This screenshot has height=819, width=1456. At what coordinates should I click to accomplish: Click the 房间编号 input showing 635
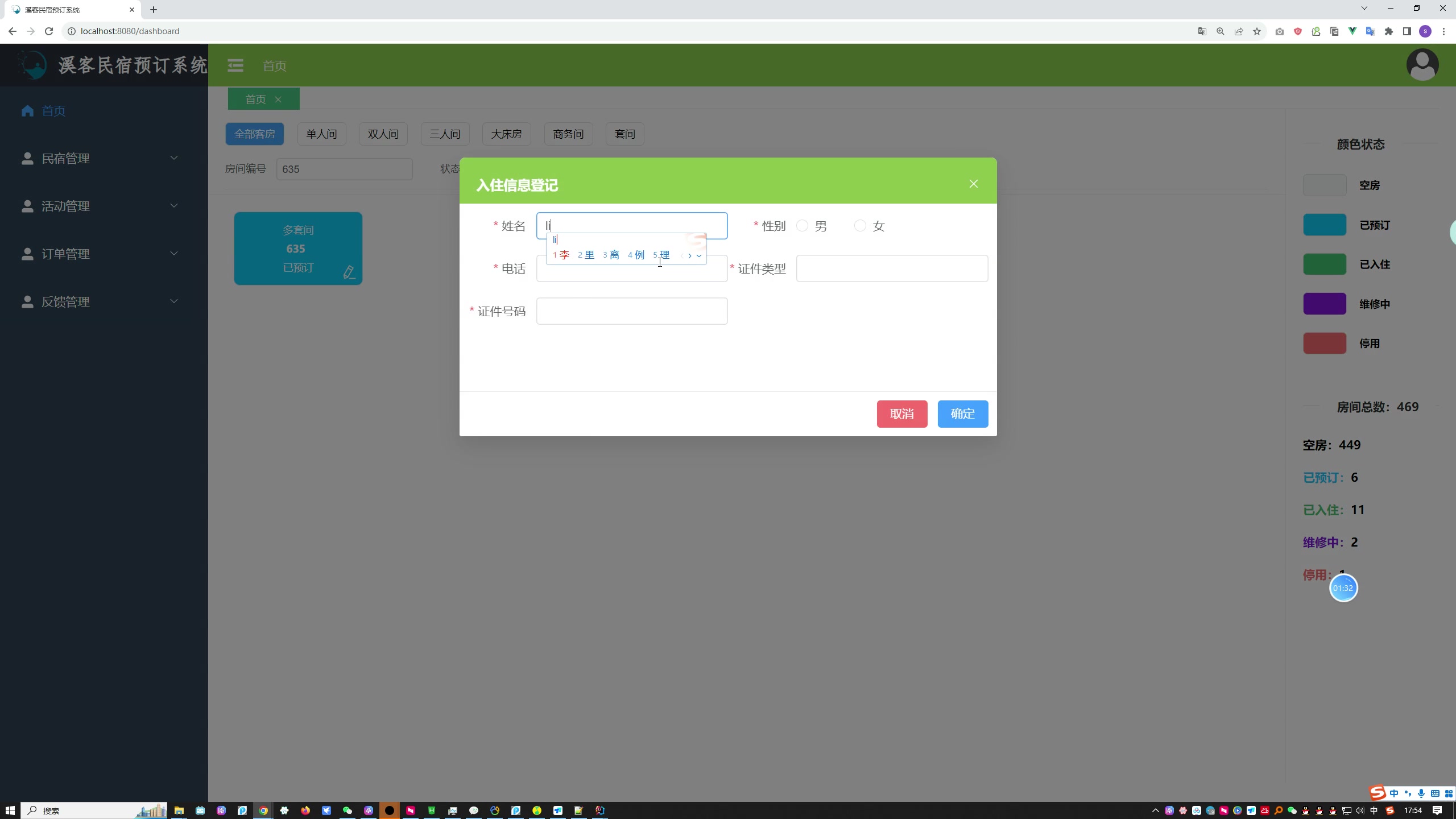(344, 169)
